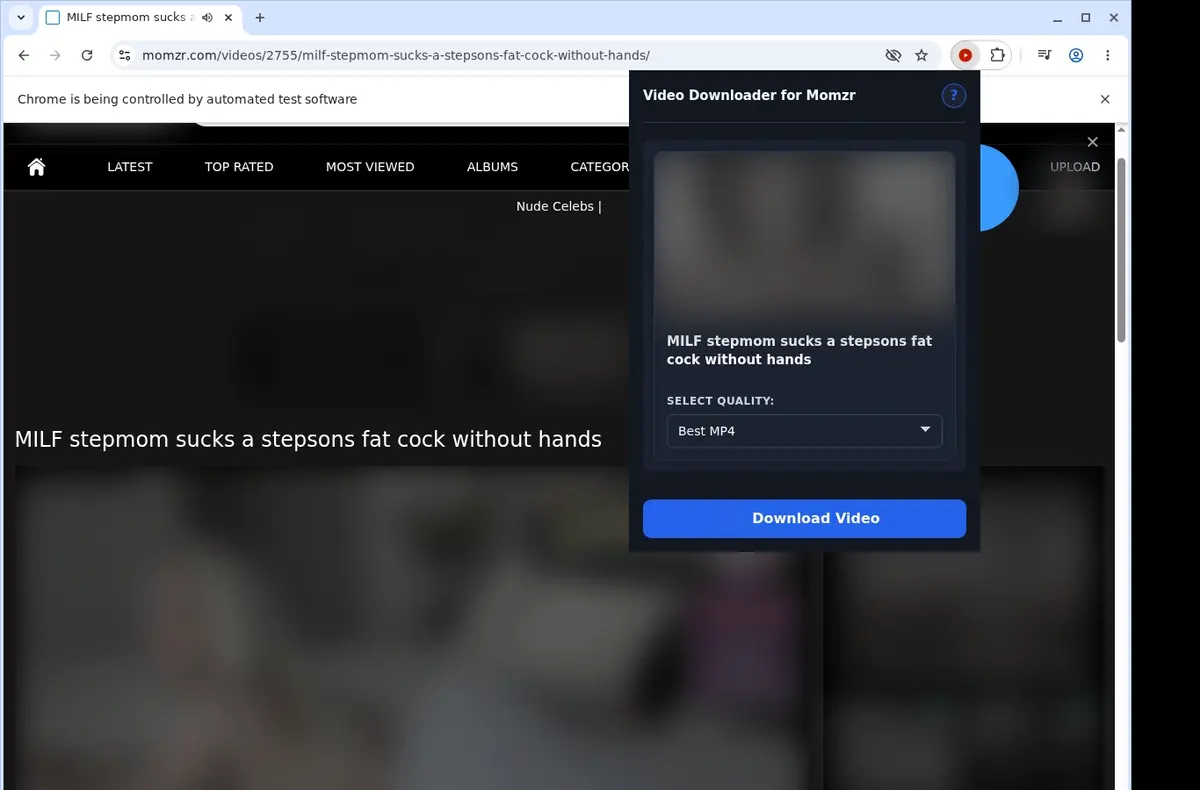Go forward with the forward arrow
This screenshot has height=790, width=1200.
[x=55, y=56]
